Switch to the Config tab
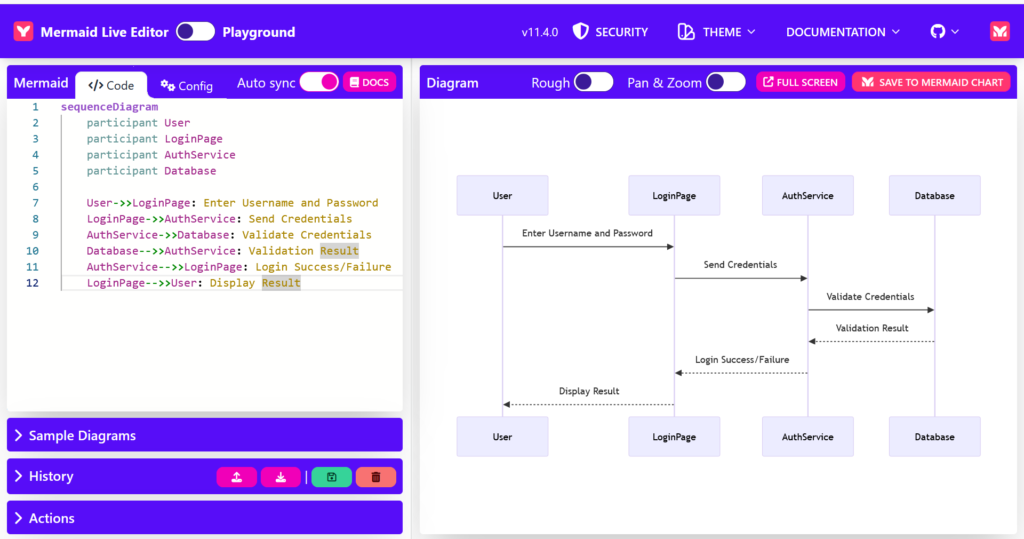Image resolution: width=1024 pixels, height=539 pixels. pyautogui.click(x=186, y=85)
